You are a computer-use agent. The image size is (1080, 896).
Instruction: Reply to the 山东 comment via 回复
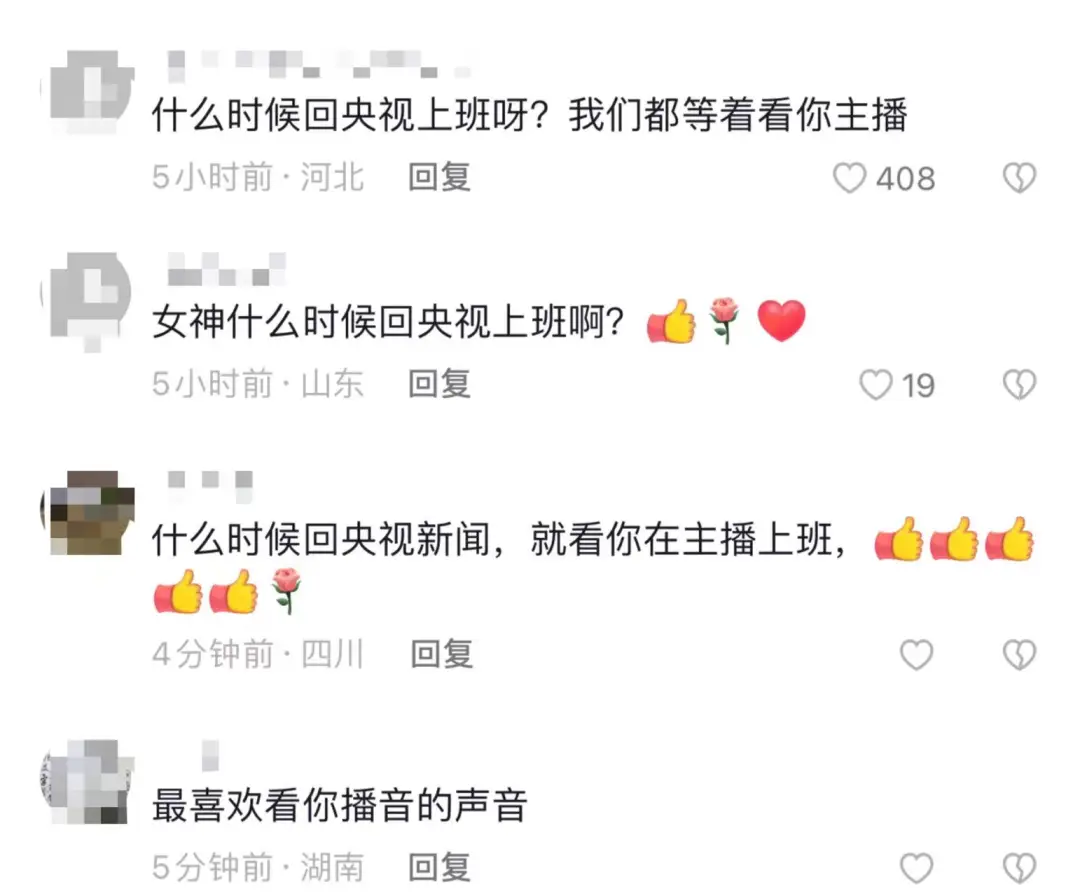[439, 384]
